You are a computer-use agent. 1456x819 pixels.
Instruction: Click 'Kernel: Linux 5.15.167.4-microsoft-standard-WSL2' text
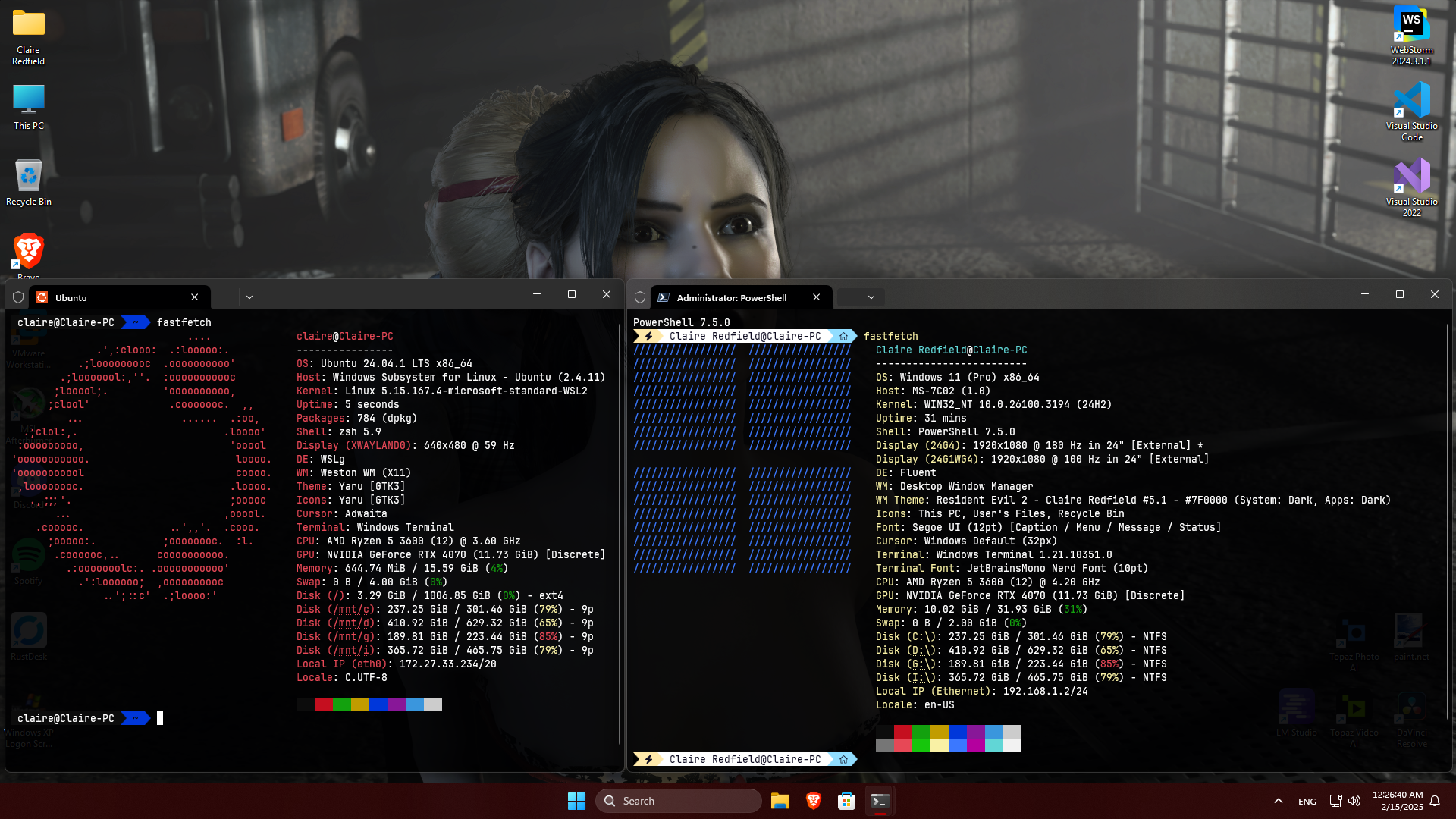(x=441, y=391)
